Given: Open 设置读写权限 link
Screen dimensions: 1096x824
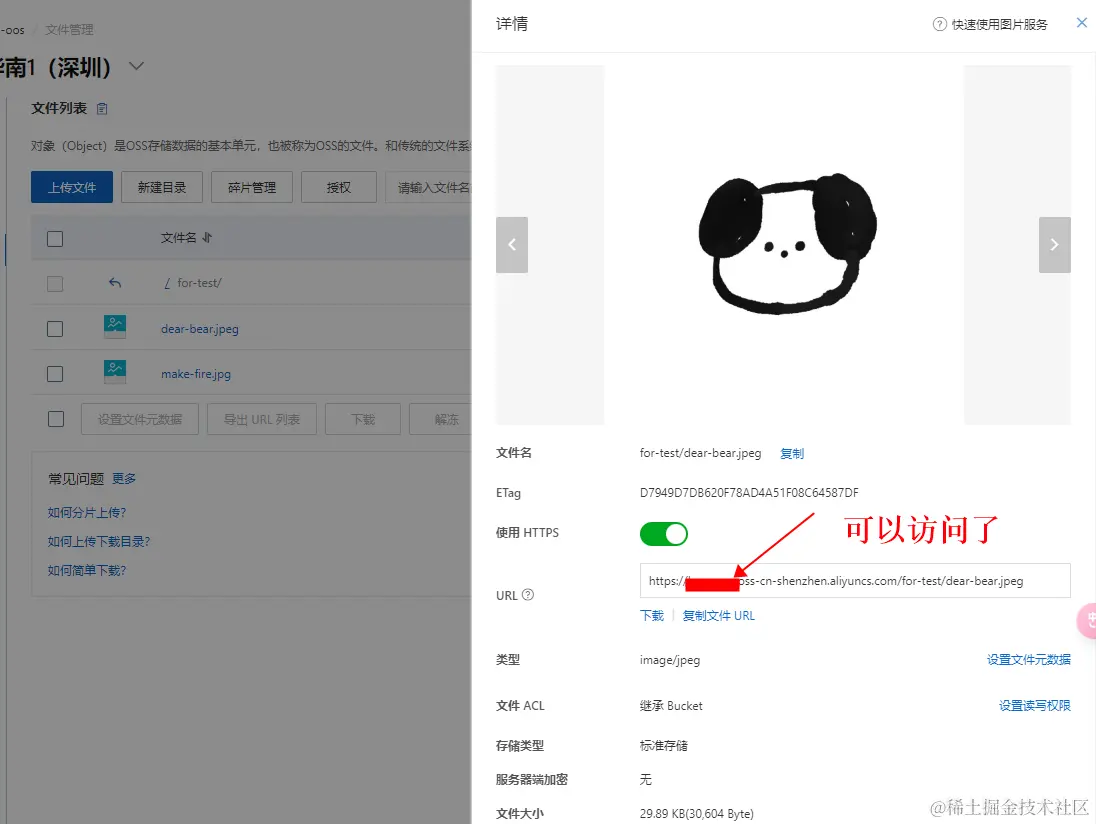Looking at the screenshot, I should pos(1034,706).
